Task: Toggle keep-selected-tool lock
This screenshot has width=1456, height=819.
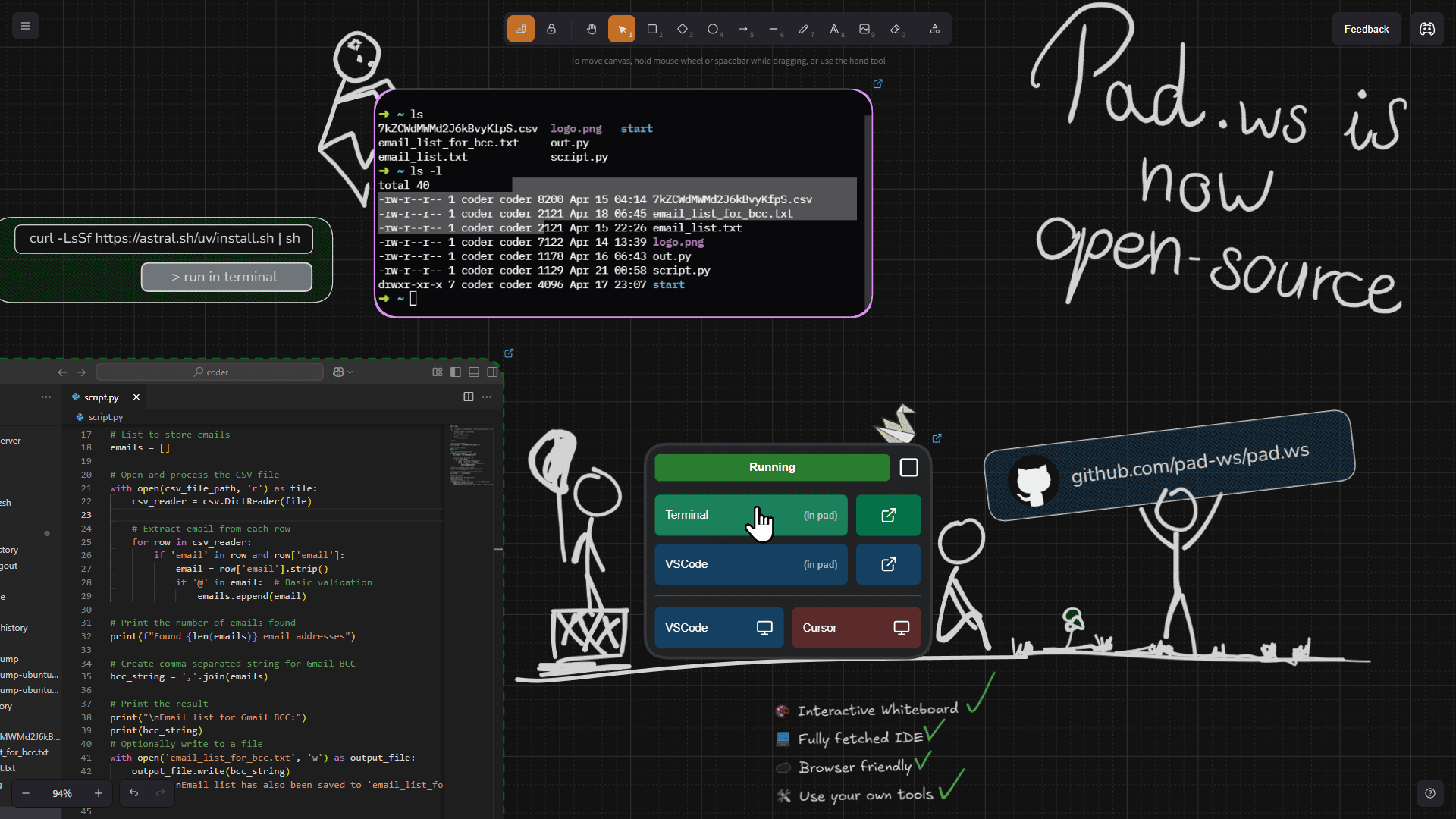Action: tap(551, 29)
